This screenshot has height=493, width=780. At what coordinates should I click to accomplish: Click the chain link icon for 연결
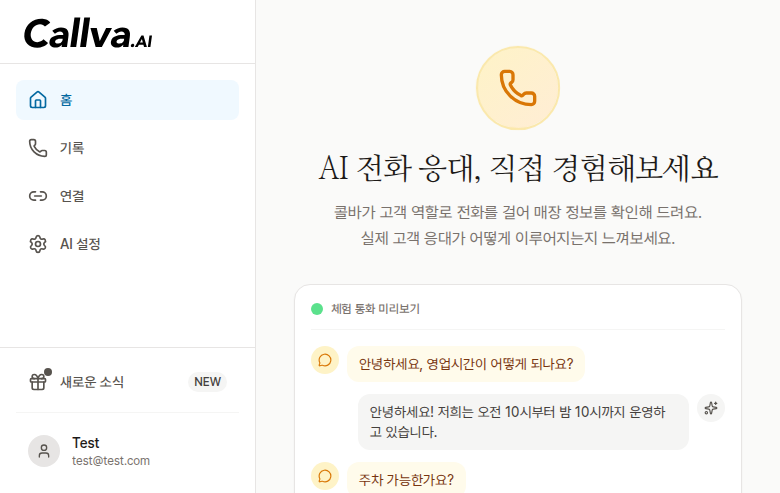38,196
